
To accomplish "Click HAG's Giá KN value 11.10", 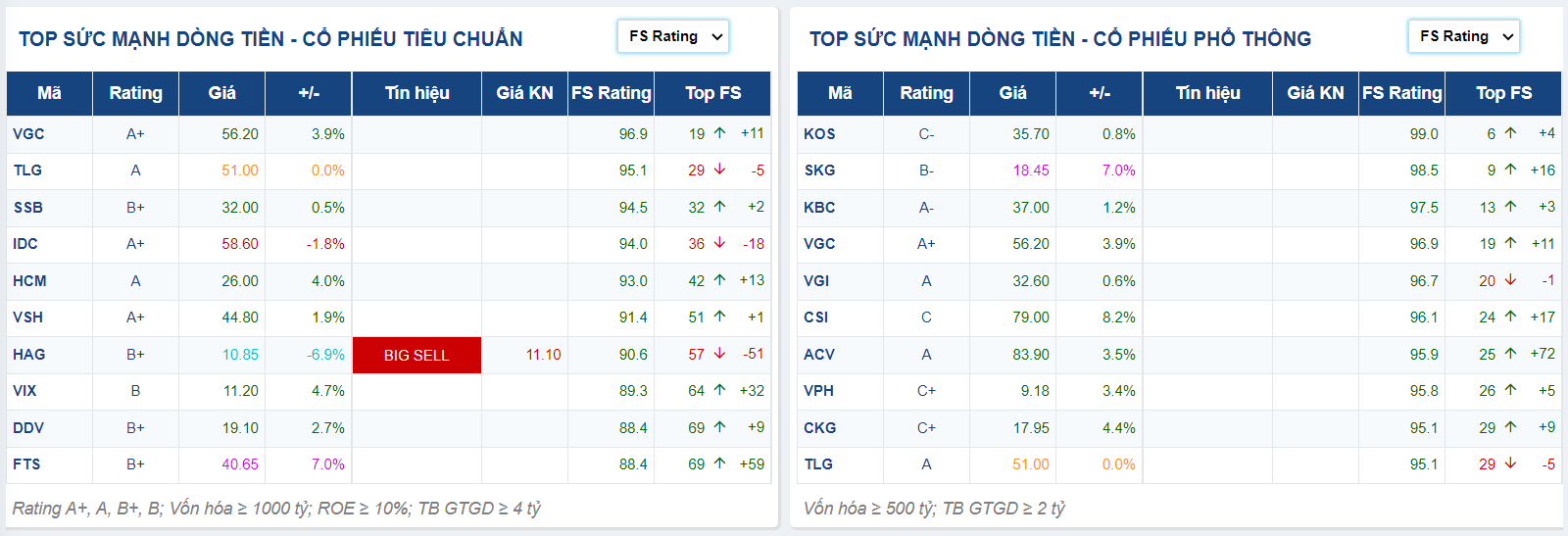I will [x=543, y=355].
